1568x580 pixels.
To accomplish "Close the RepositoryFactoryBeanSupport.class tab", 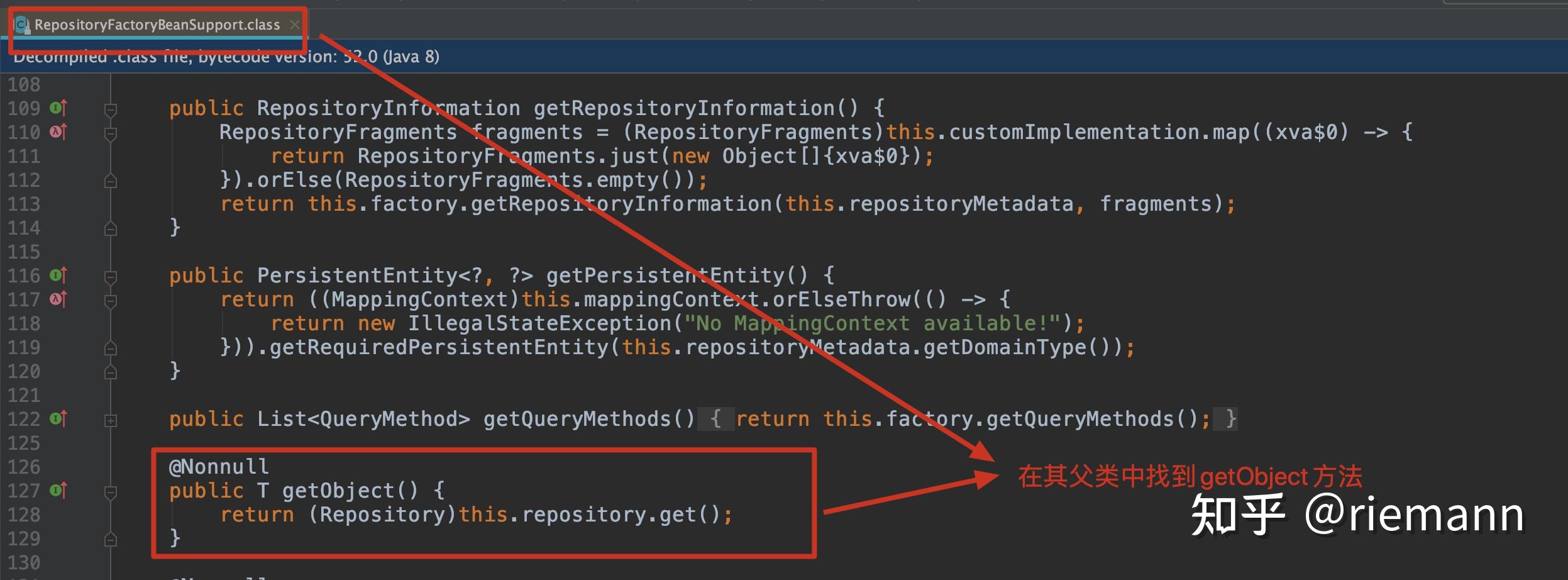I will coord(294,25).
